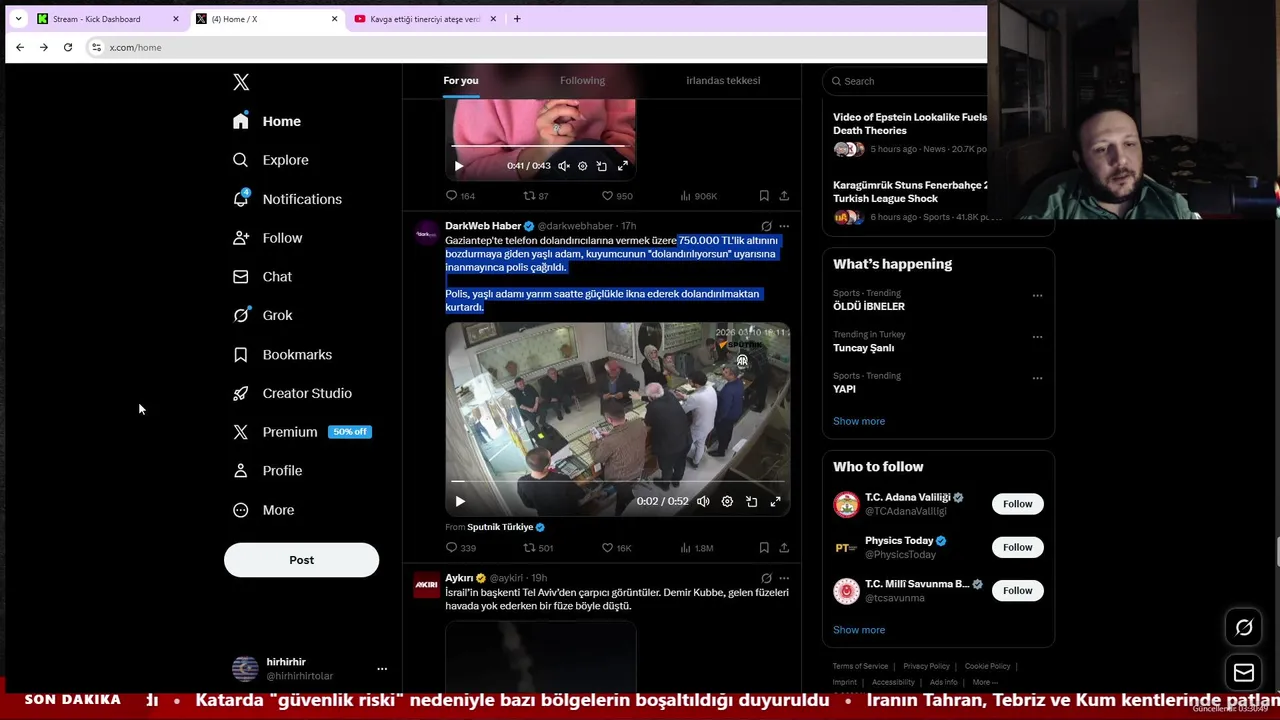View analytics of 1.8M views post

click(696, 548)
